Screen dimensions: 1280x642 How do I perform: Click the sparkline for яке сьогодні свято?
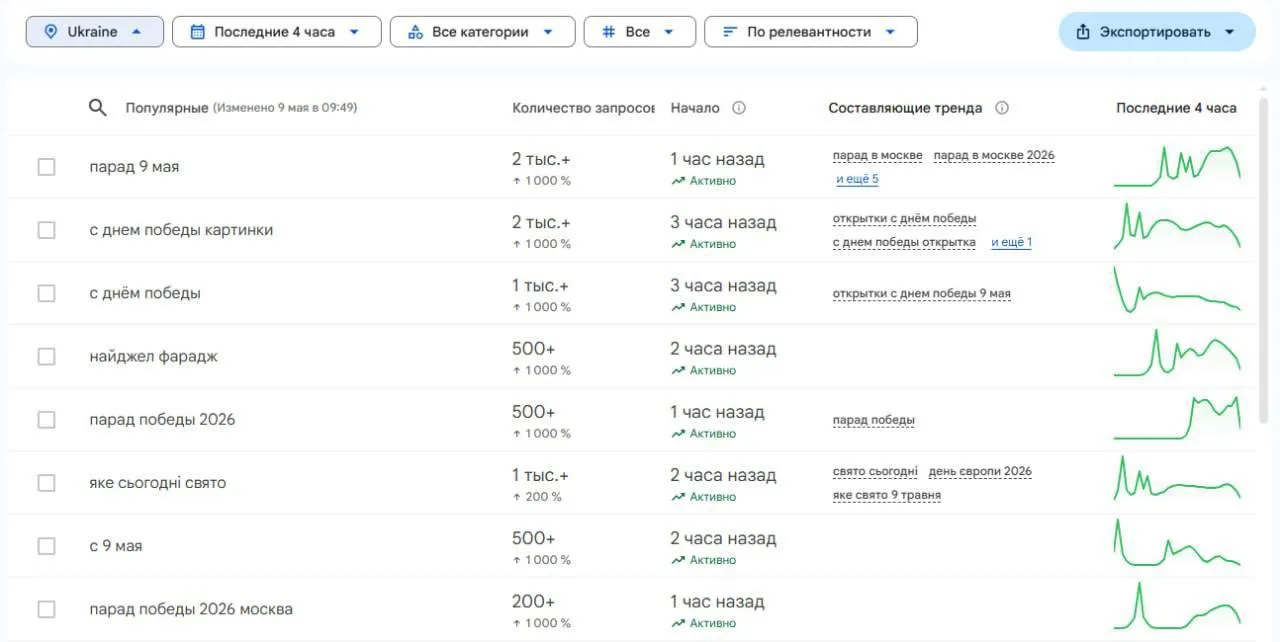[x=1177, y=479]
